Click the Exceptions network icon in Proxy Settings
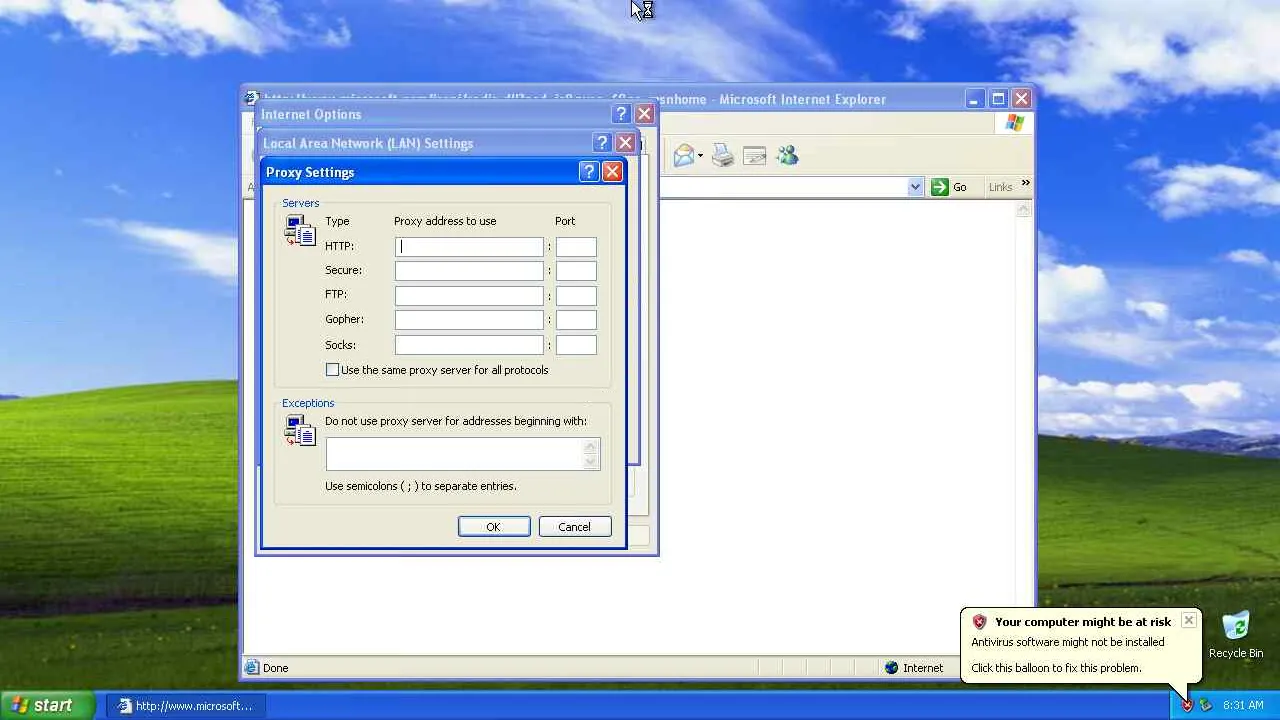Image resolution: width=1280 pixels, height=720 pixels. pos(300,431)
